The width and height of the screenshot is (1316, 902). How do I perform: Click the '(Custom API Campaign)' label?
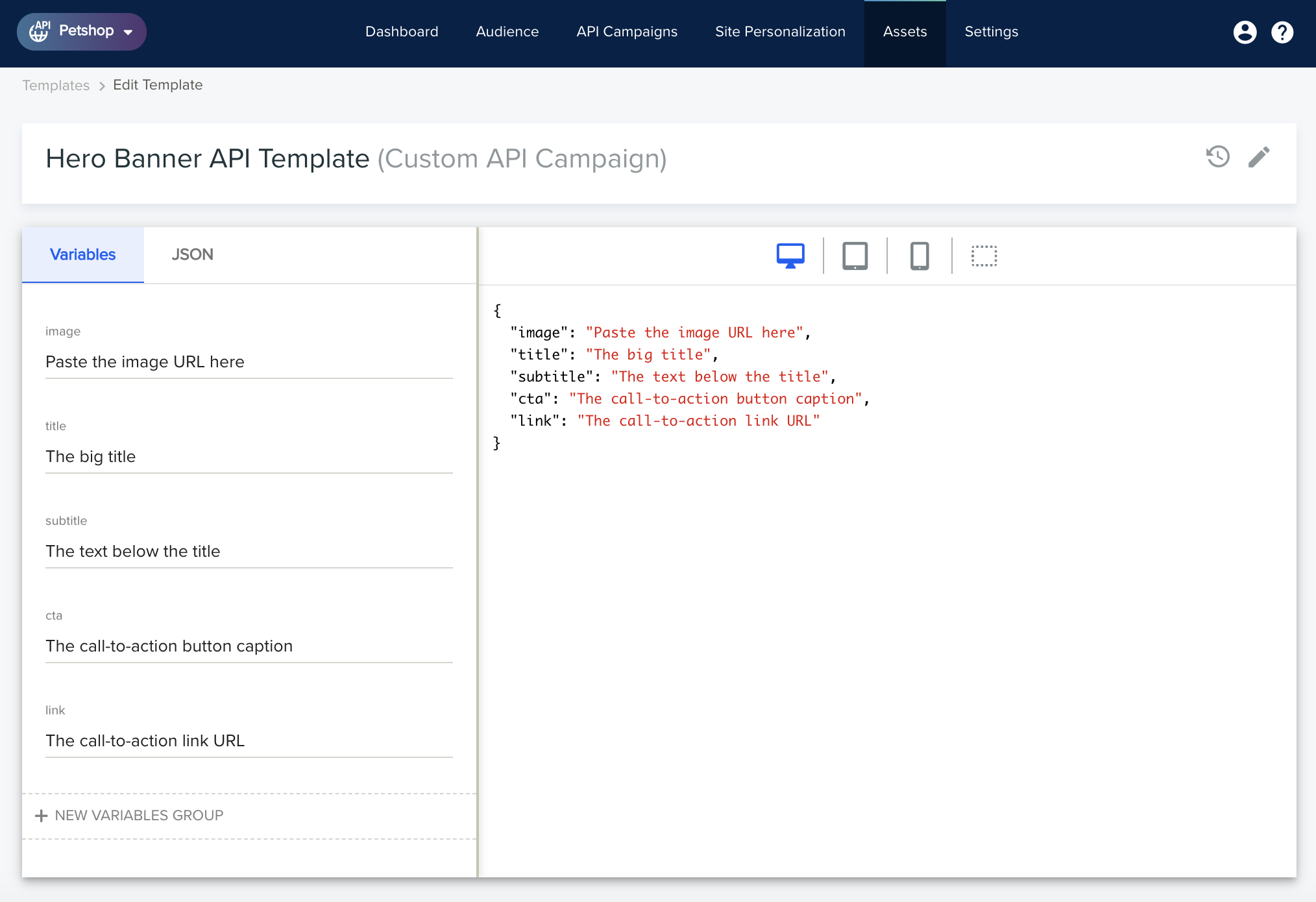click(522, 158)
